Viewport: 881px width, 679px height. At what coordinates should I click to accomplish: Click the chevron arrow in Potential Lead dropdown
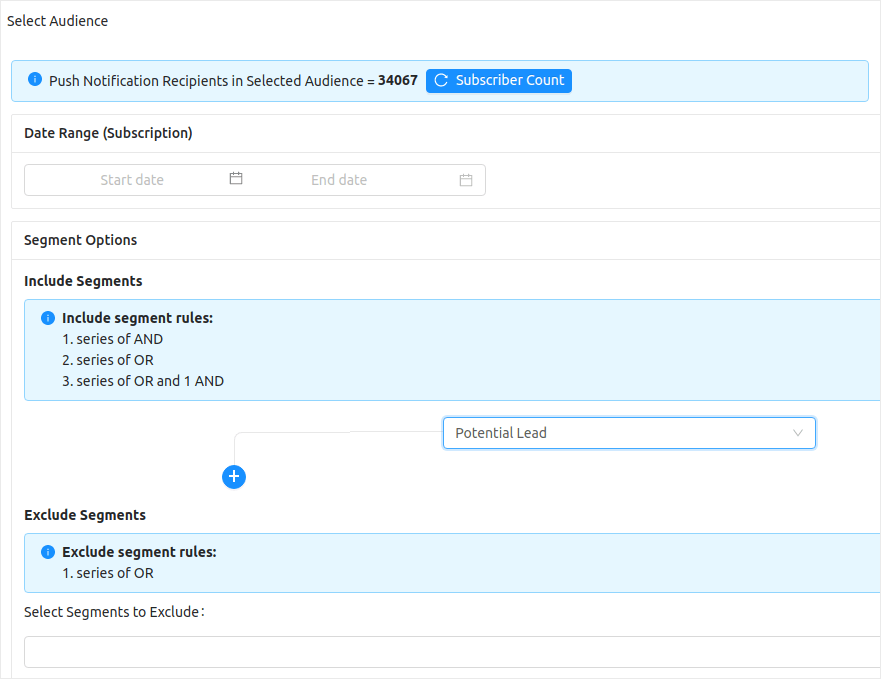coord(797,433)
